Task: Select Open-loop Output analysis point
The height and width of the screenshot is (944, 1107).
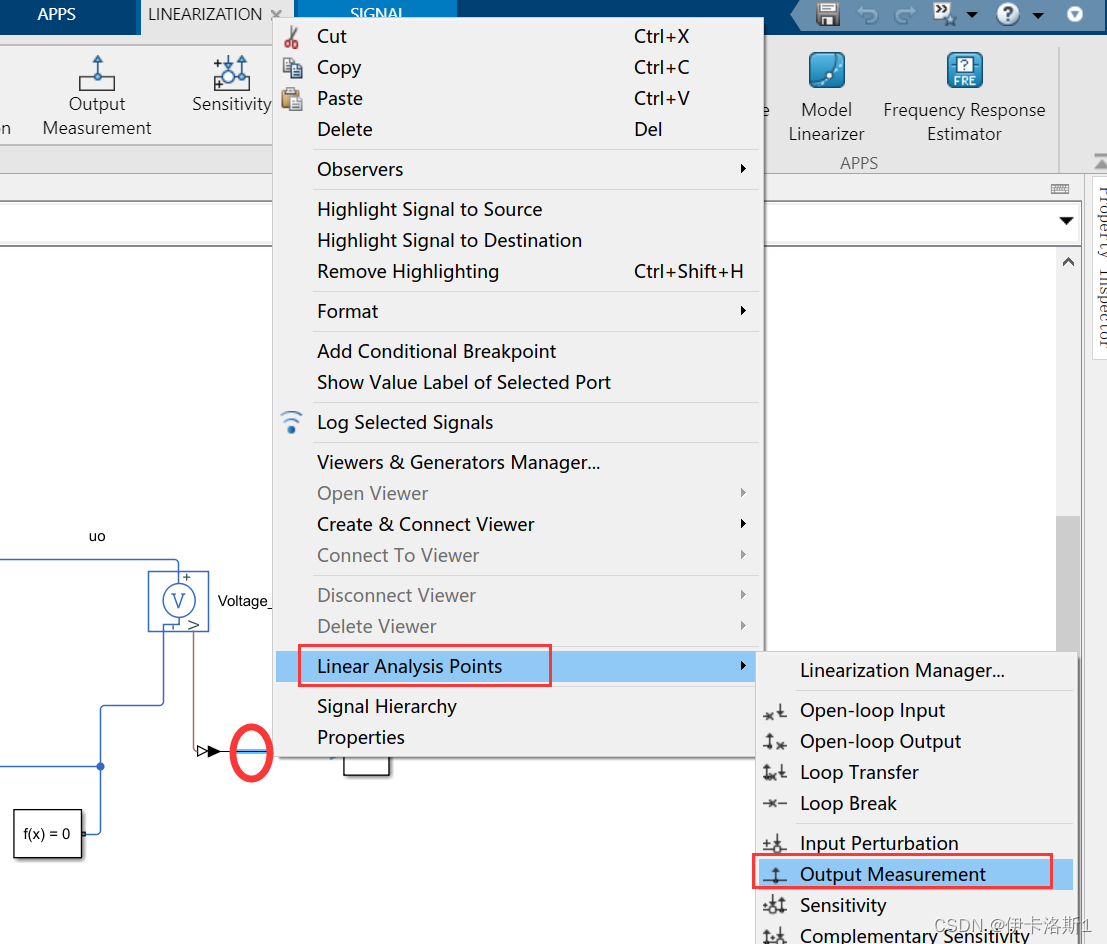Action: coord(916,742)
